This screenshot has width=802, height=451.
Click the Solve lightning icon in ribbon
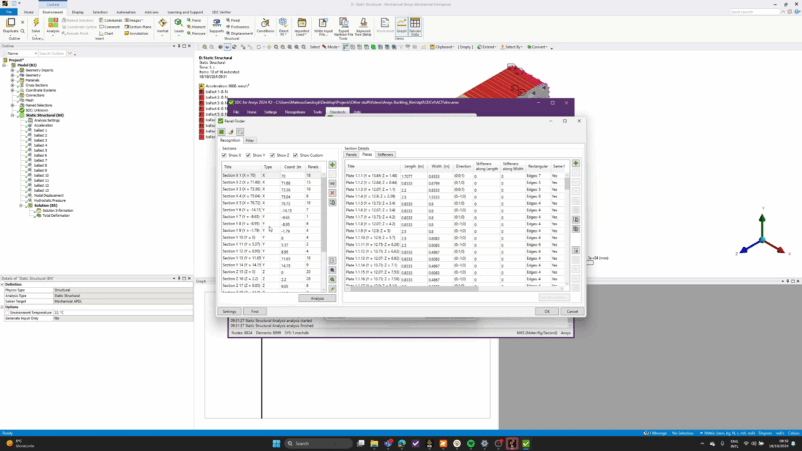[x=37, y=23]
